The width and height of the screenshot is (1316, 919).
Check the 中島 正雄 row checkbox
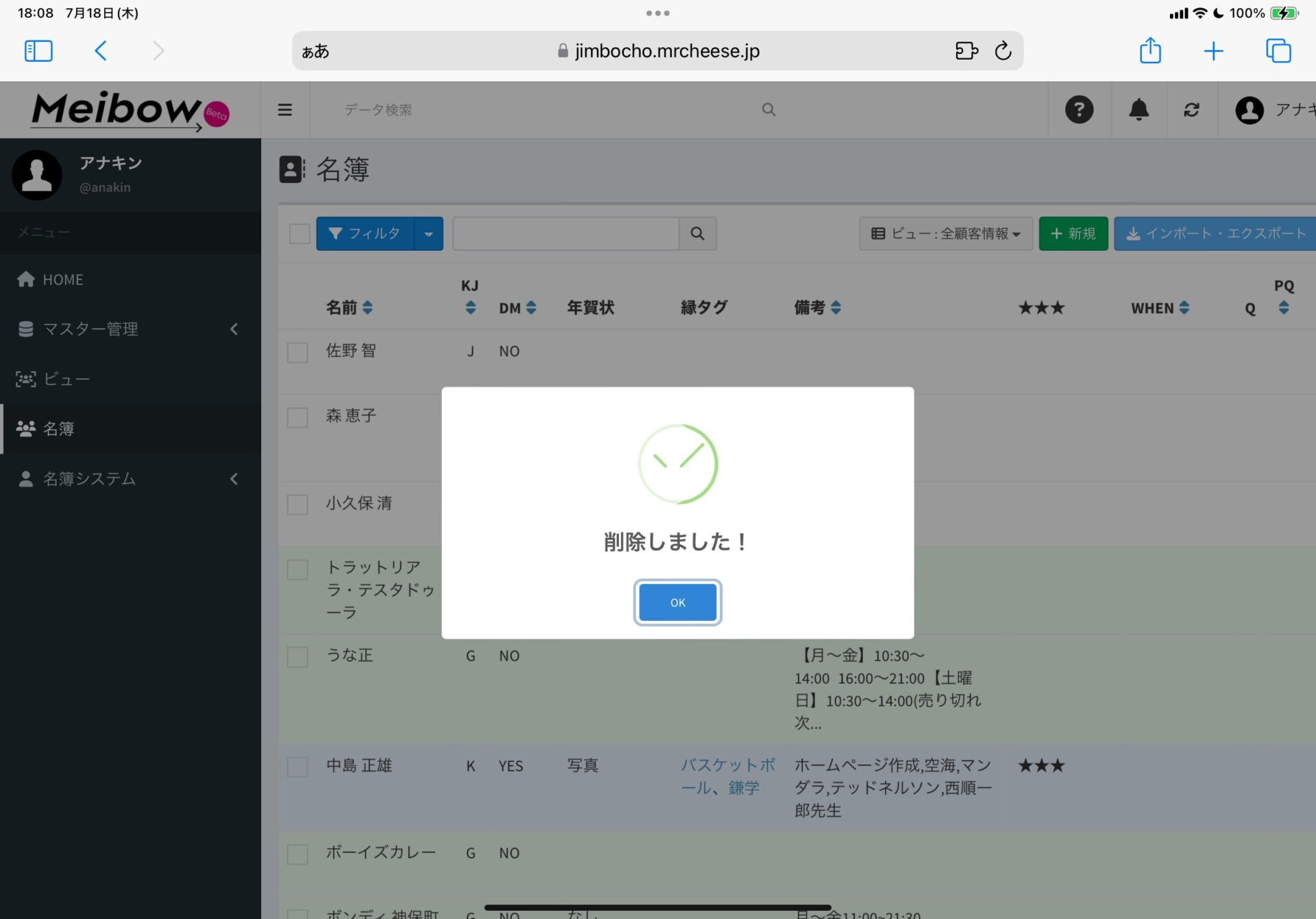click(297, 766)
